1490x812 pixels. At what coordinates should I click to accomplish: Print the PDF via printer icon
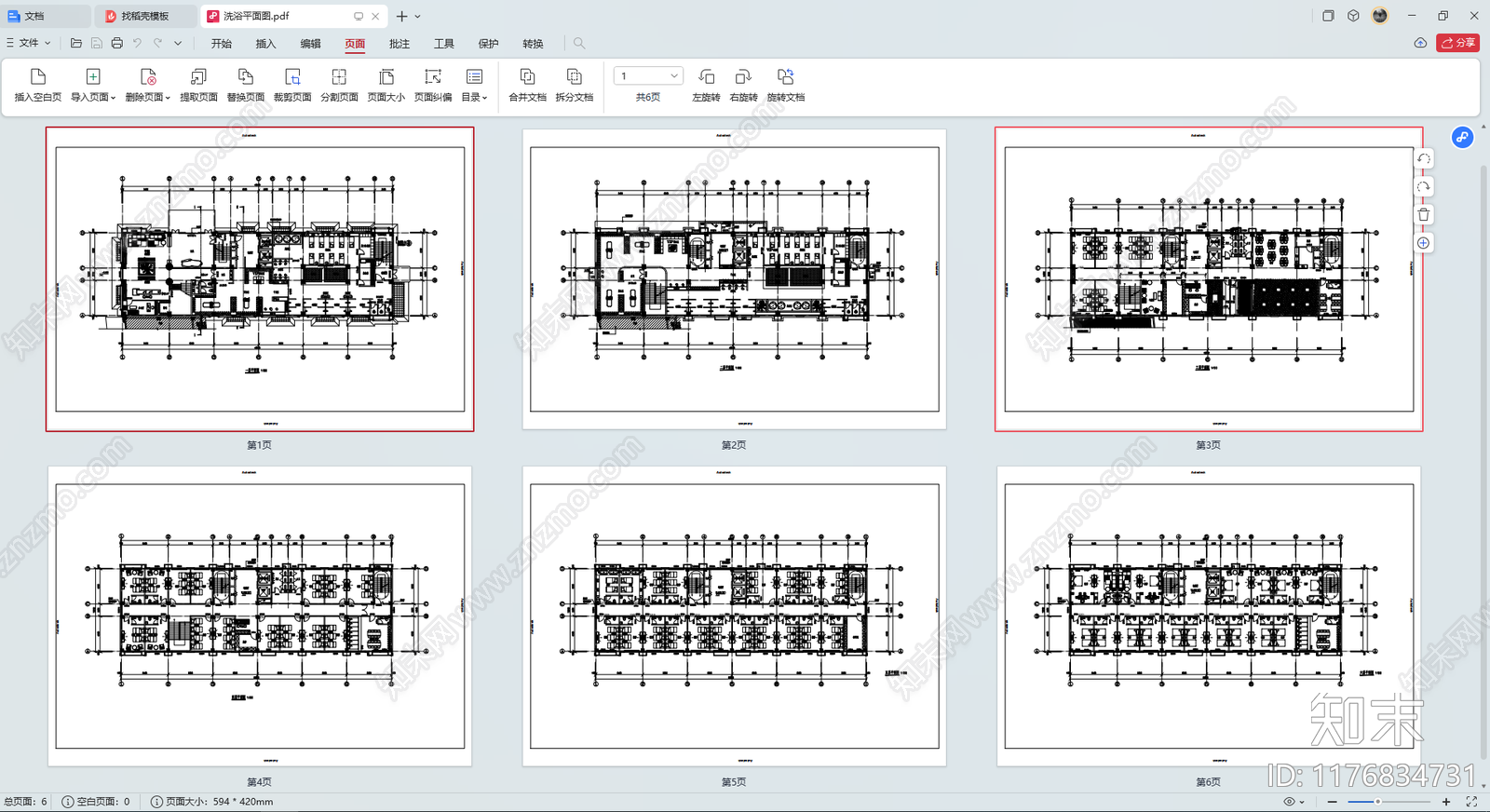116,43
